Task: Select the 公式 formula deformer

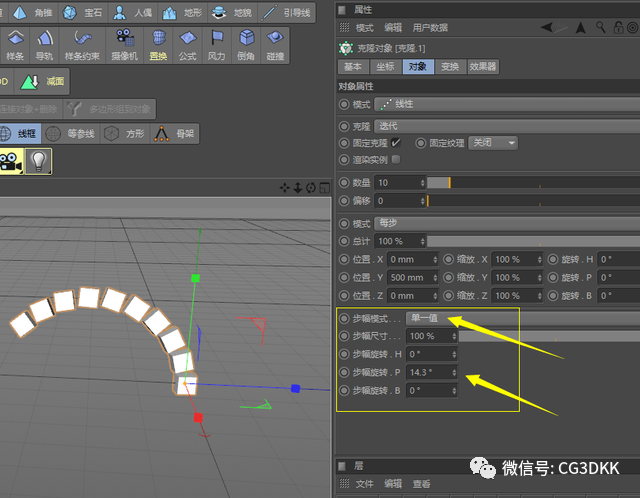Action: click(x=188, y=45)
